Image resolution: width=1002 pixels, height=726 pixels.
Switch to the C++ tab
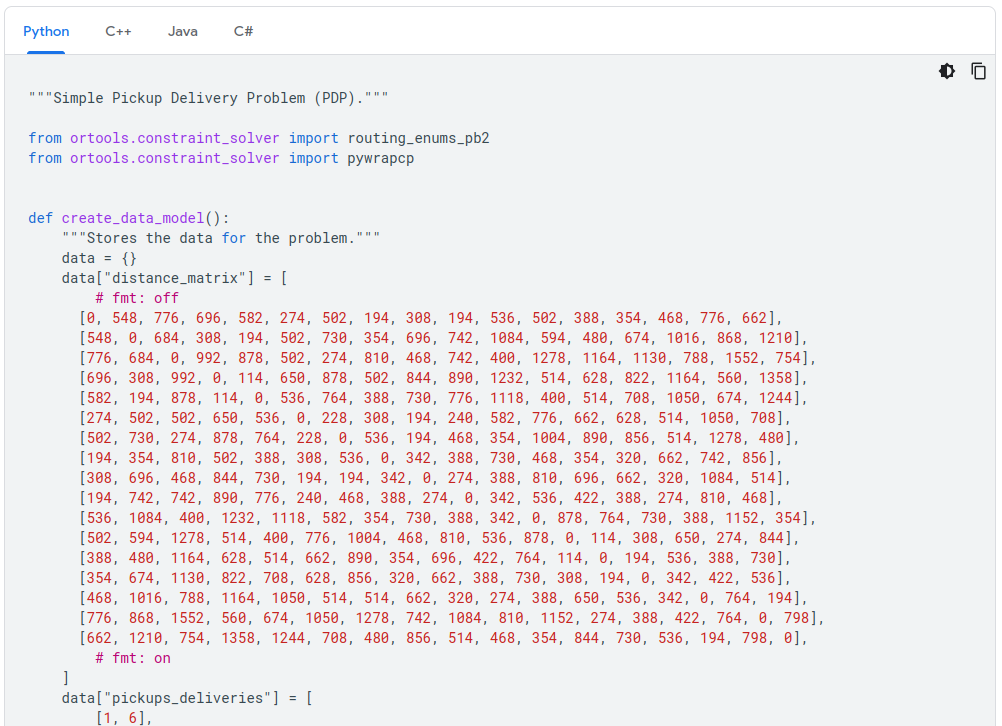(117, 31)
